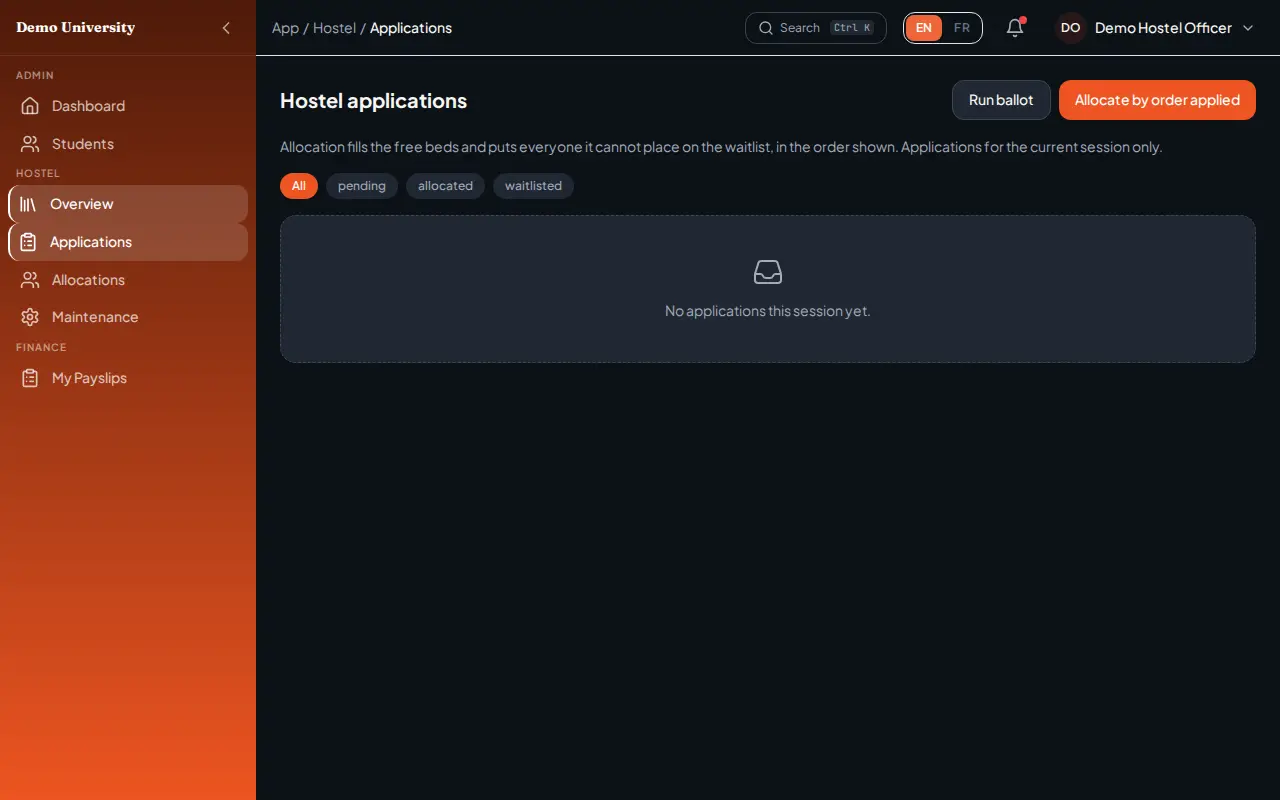The height and width of the screenshot is (800, 1280).
Task: Click the Applications breadcrumb text
Action: click(411, 28)
